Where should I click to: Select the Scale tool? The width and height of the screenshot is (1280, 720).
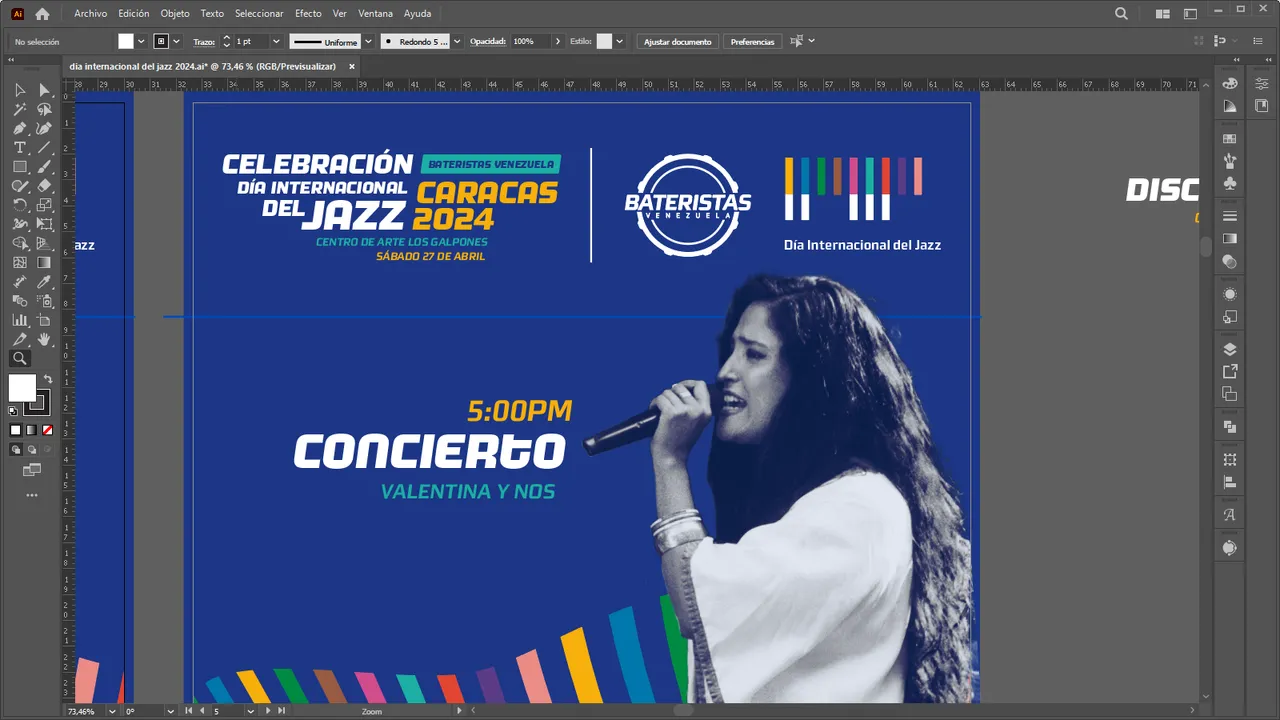44,205
